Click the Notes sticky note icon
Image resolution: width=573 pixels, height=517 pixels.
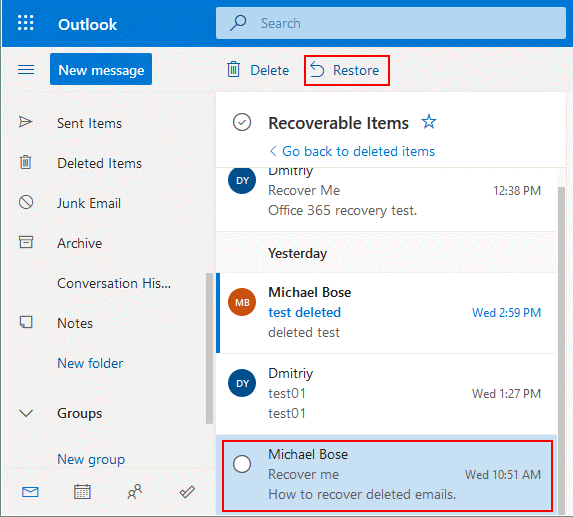[26, 322]
